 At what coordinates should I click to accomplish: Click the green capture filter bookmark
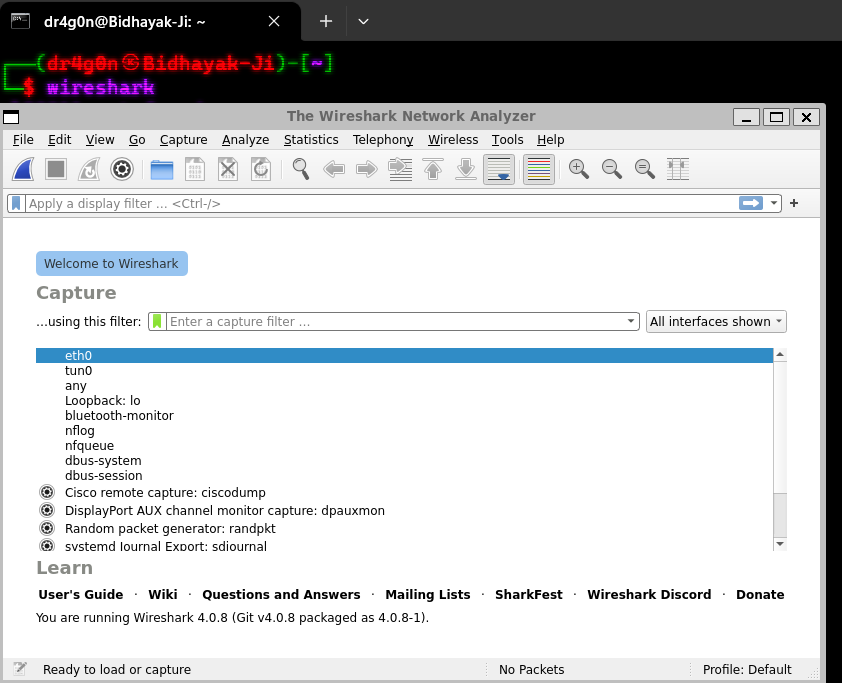pyautogui.click(x=157, y=322)
